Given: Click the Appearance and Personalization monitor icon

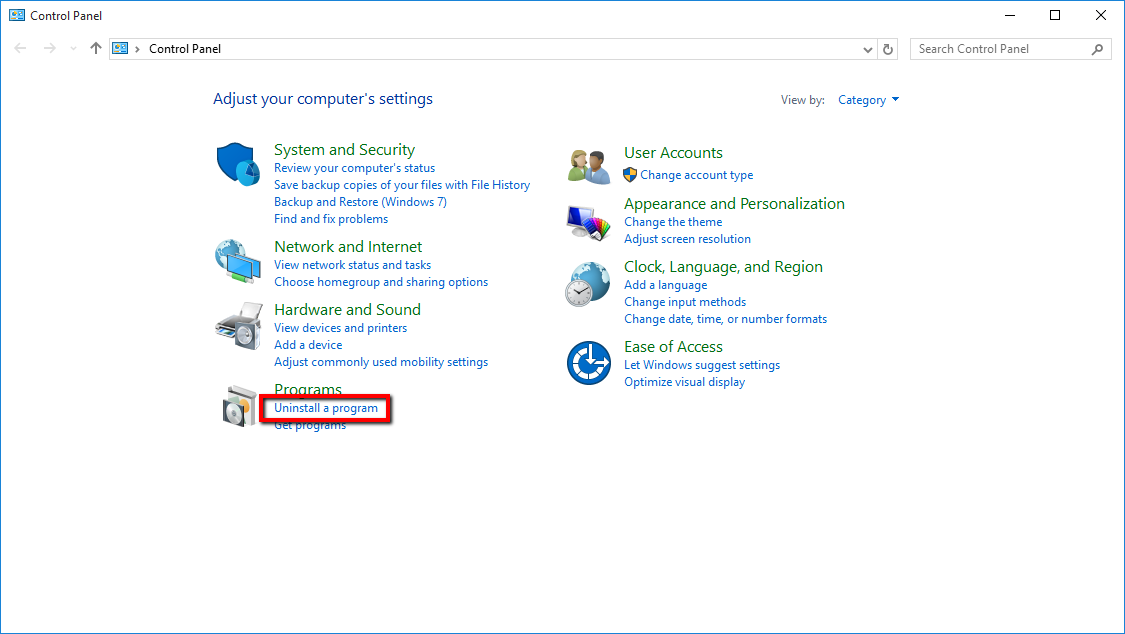Looking at the screenshot, I should (x=588, y=223).
